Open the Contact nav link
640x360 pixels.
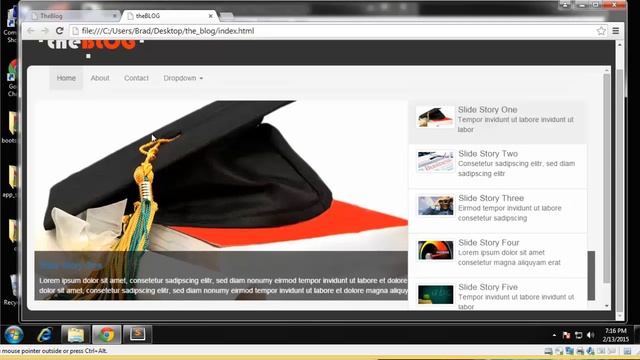coord(136,78)
